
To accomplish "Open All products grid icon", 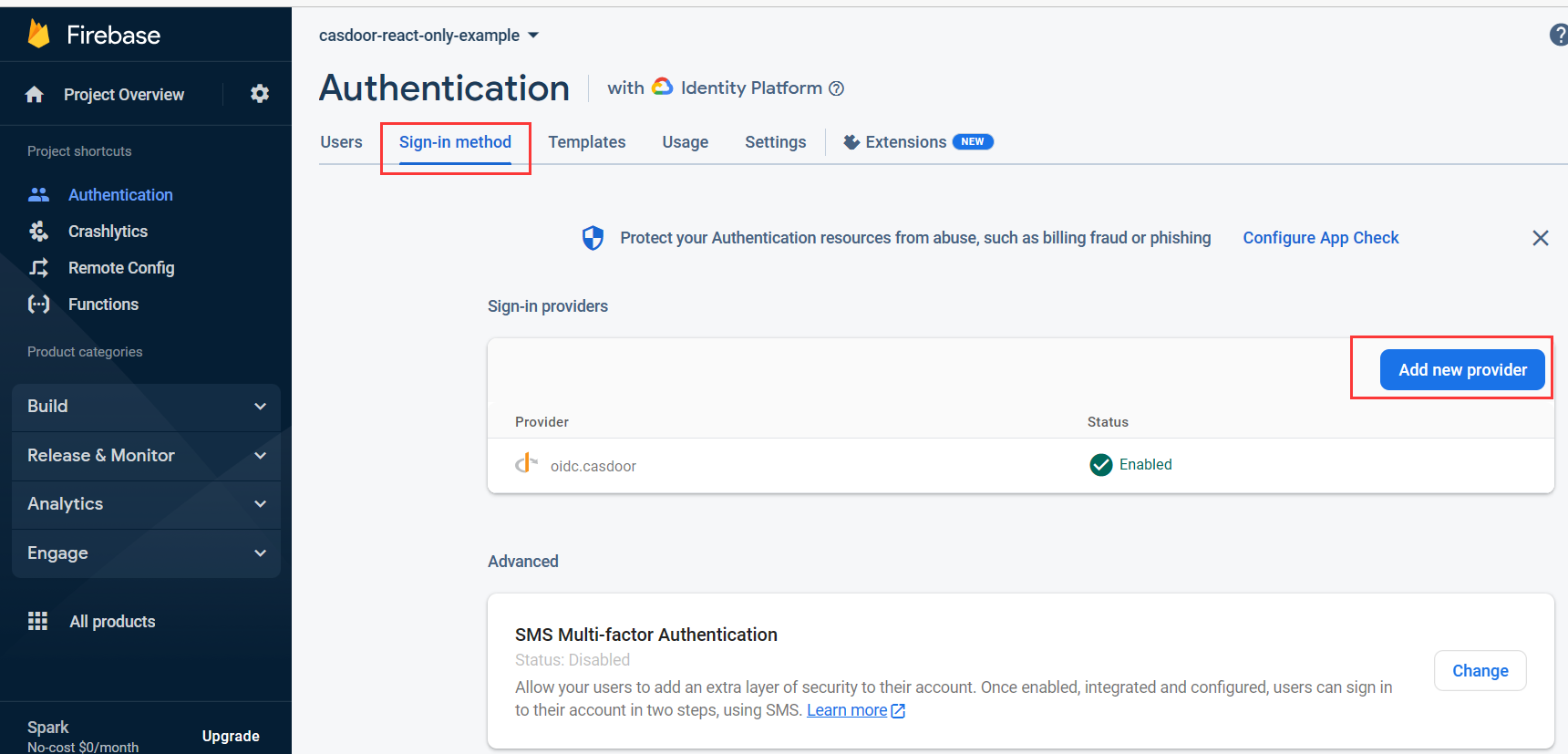I will [x=37, y=621].
